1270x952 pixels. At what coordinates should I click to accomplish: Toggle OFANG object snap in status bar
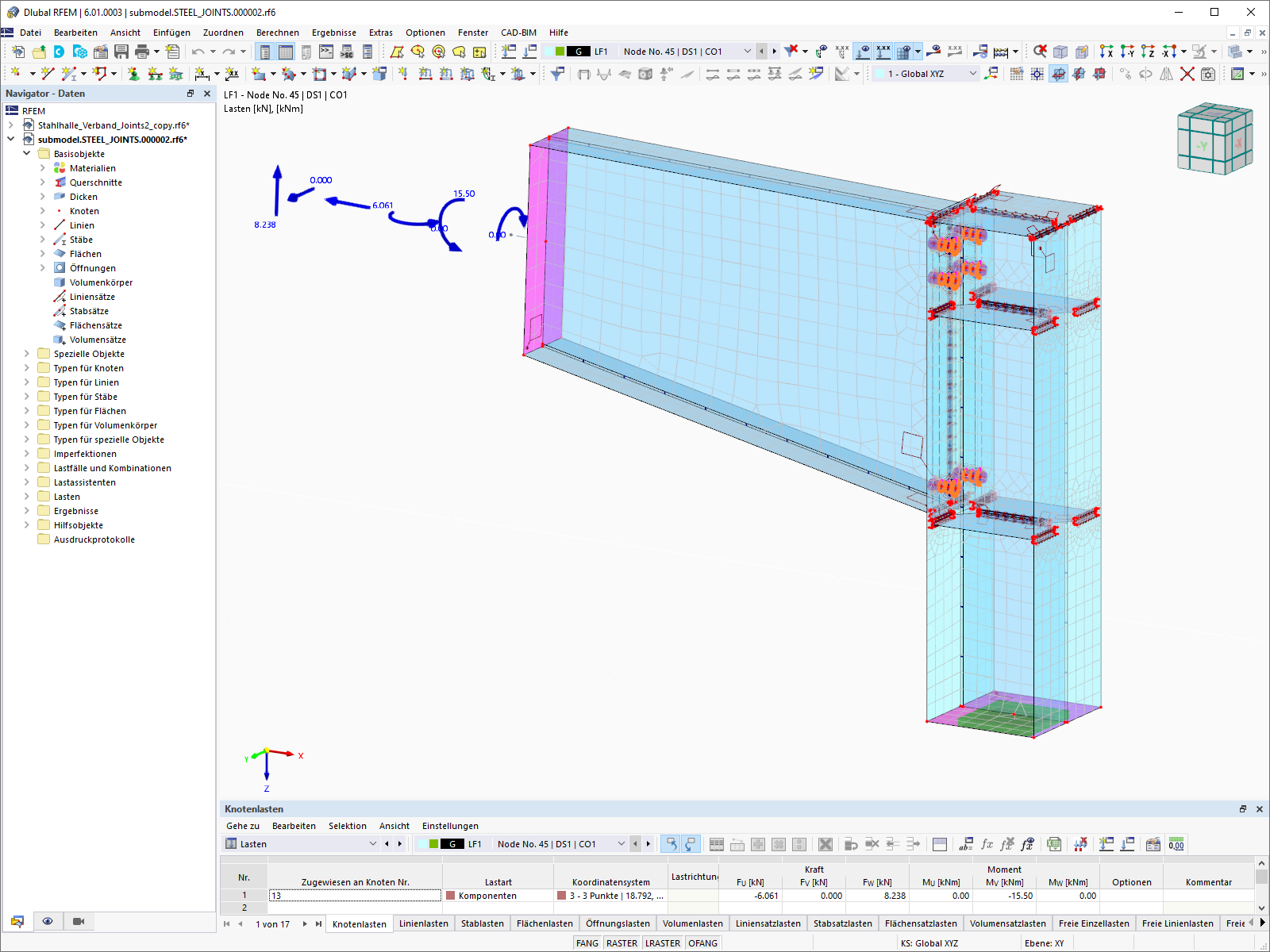(x=702, y=943)
